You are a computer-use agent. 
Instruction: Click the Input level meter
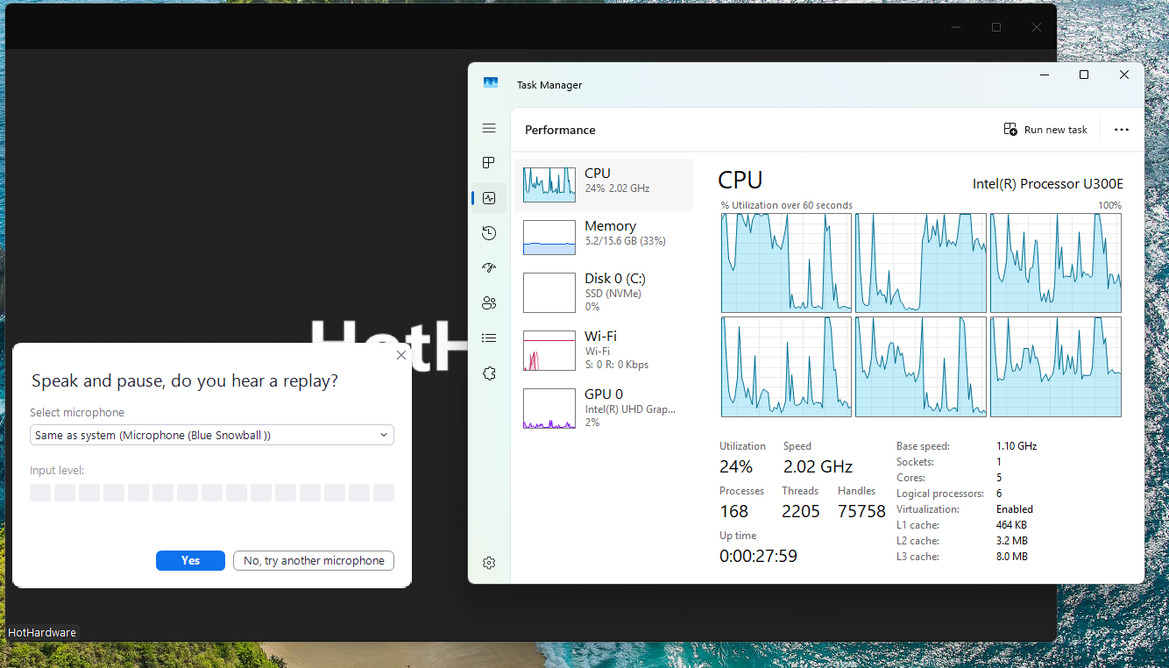212,492
